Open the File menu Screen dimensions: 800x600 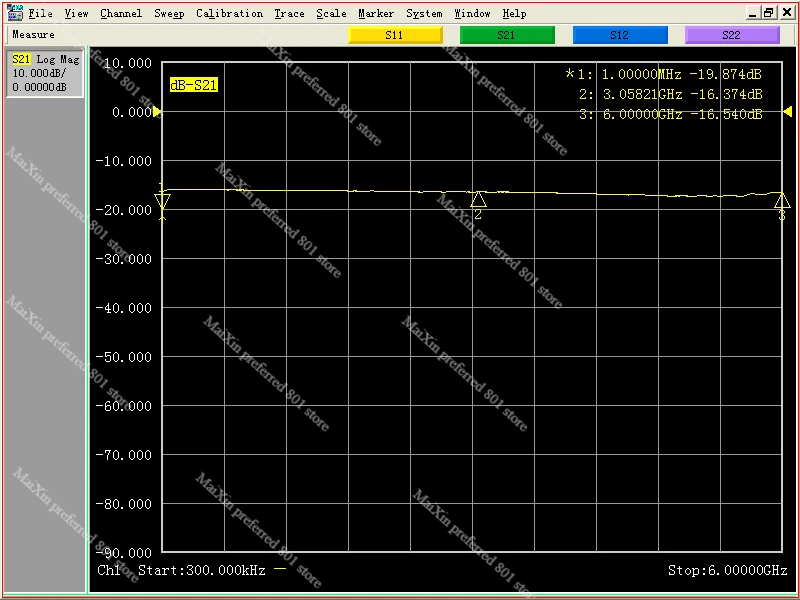(x=40, y=13)
